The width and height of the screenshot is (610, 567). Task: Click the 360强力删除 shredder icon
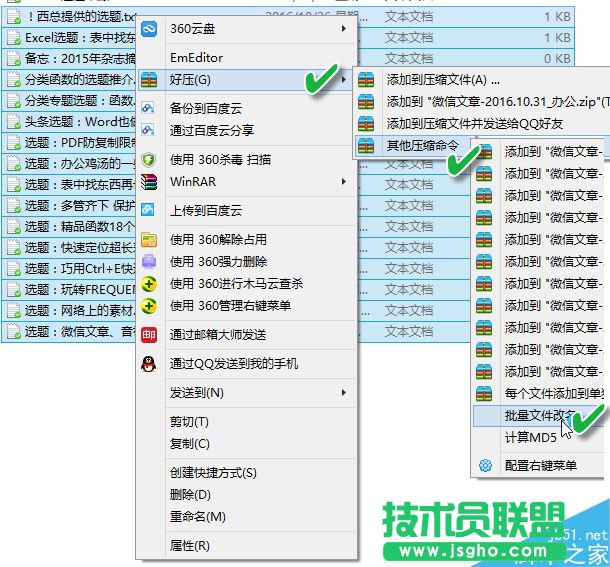(149, 262)
